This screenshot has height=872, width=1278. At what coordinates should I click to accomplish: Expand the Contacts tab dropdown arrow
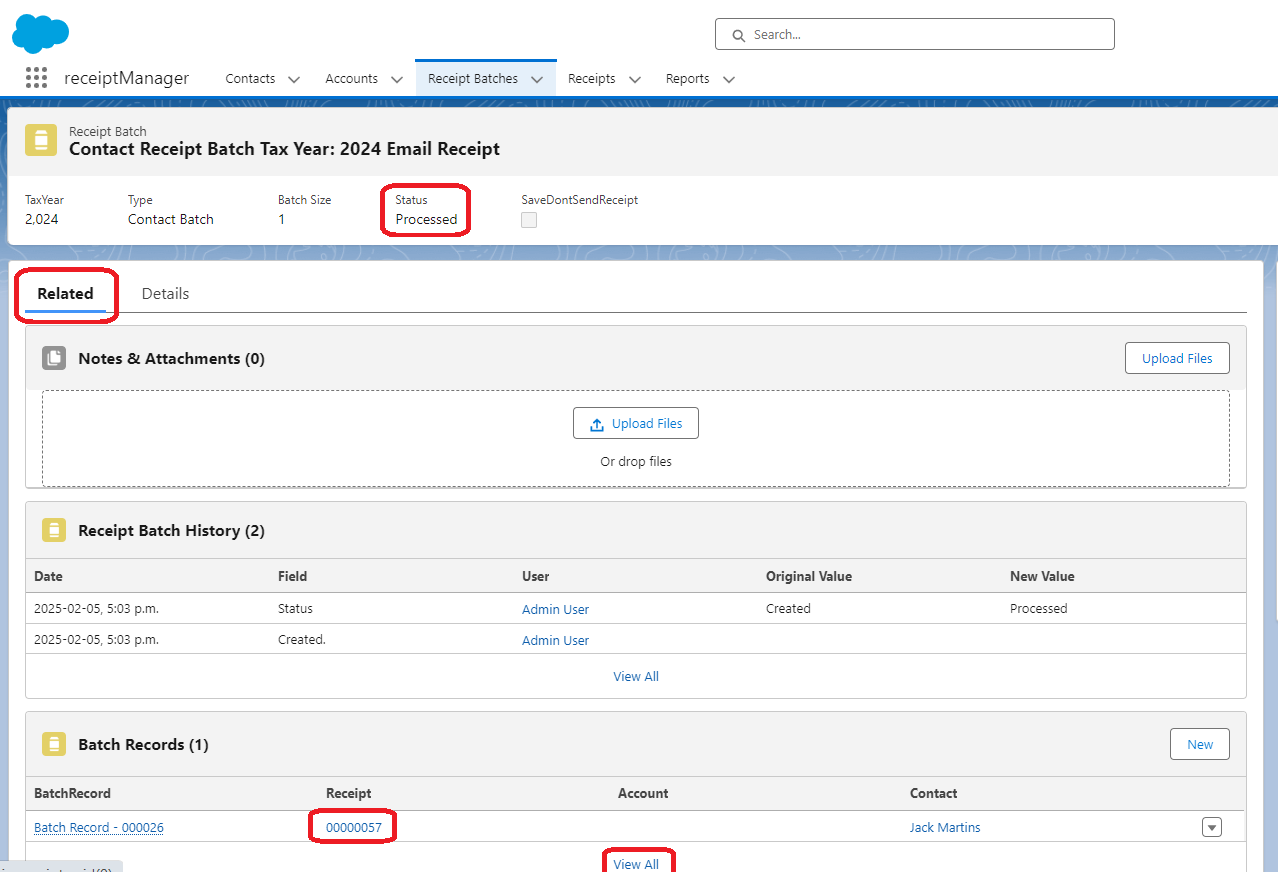click(294, 79)
